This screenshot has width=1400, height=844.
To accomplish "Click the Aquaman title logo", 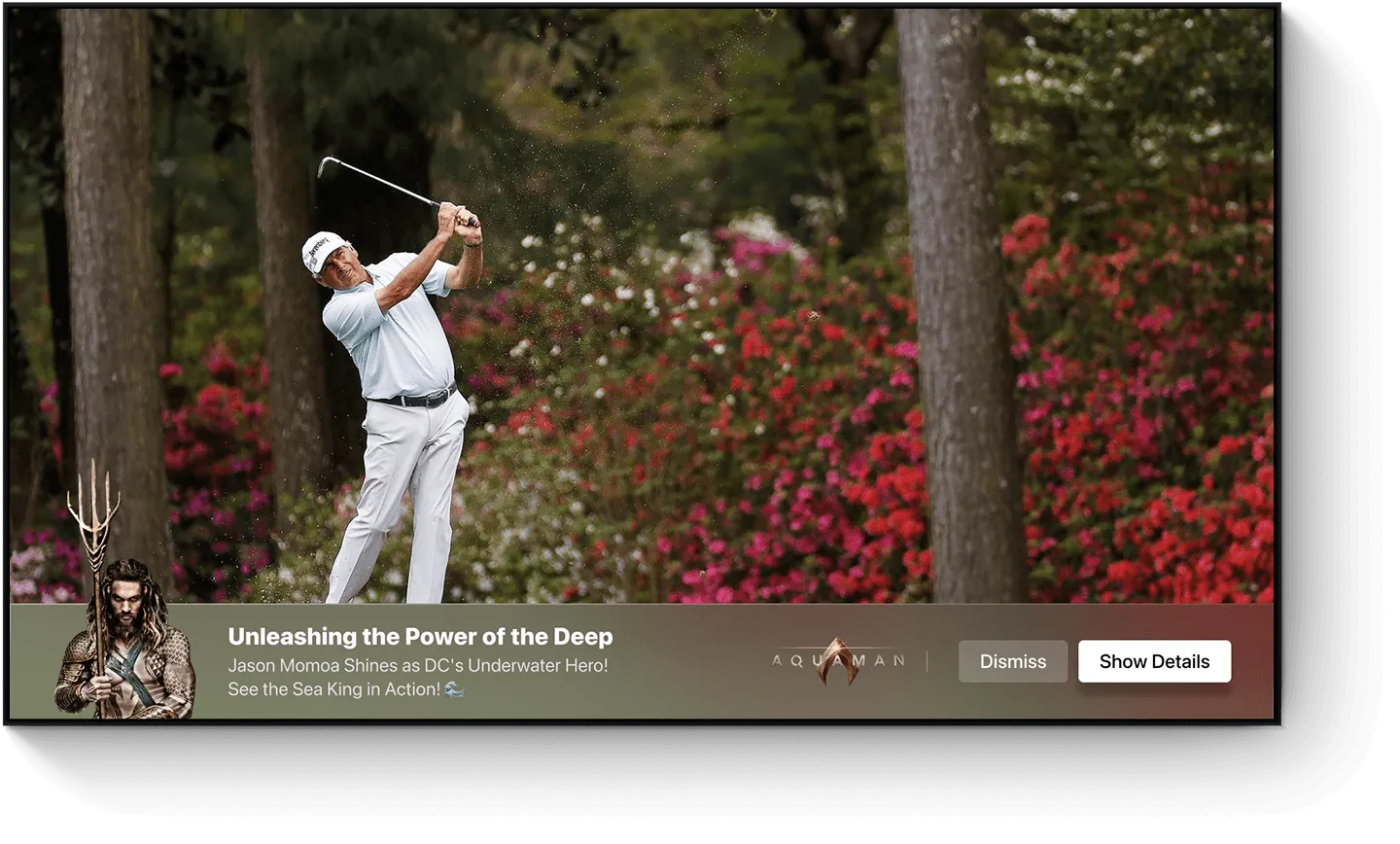I will pos(838,661).
